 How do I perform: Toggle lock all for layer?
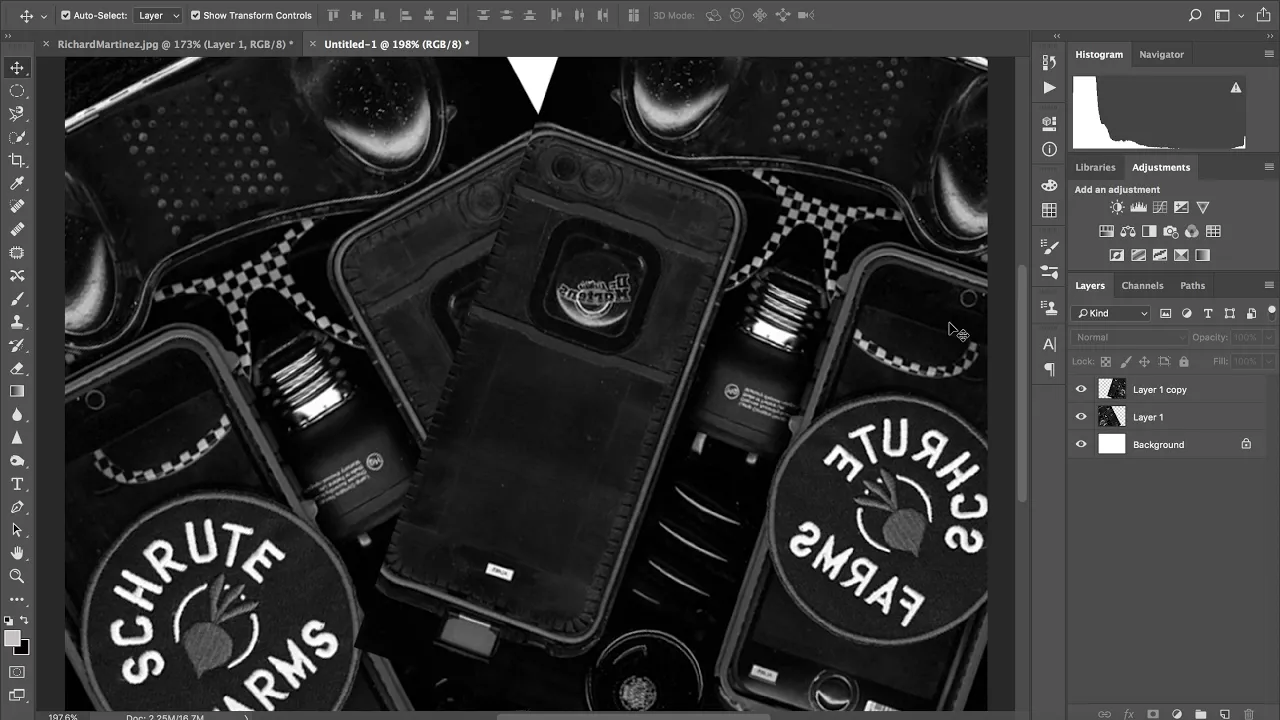pyautogui.click(x=1184, y=362)
